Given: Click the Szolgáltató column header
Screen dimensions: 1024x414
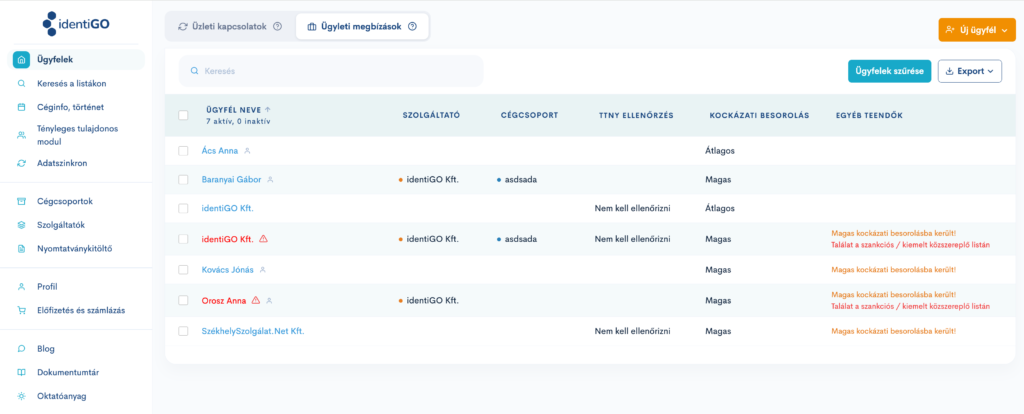Looking at the screenshot, I should click(x=432, y=115).
